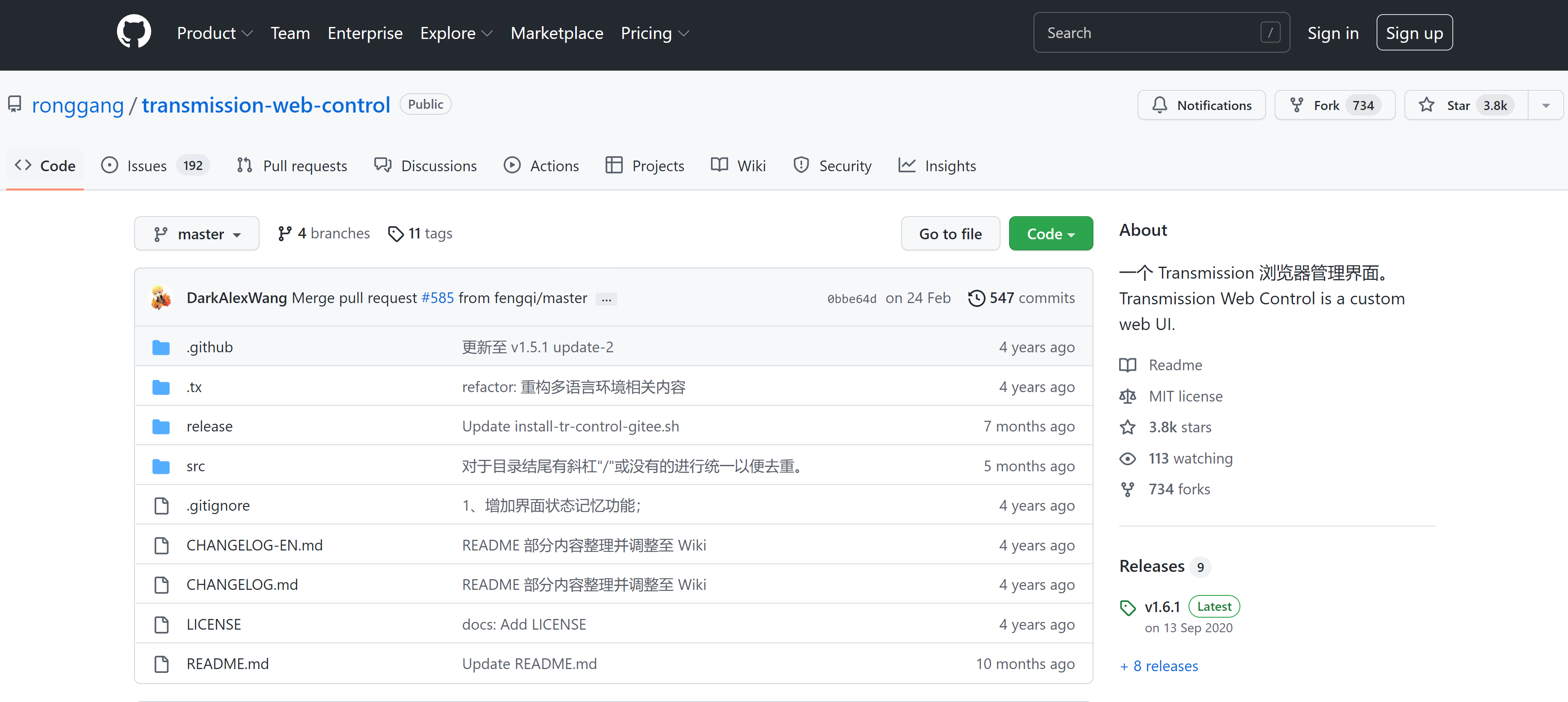Star the repository

(1466, 105)
